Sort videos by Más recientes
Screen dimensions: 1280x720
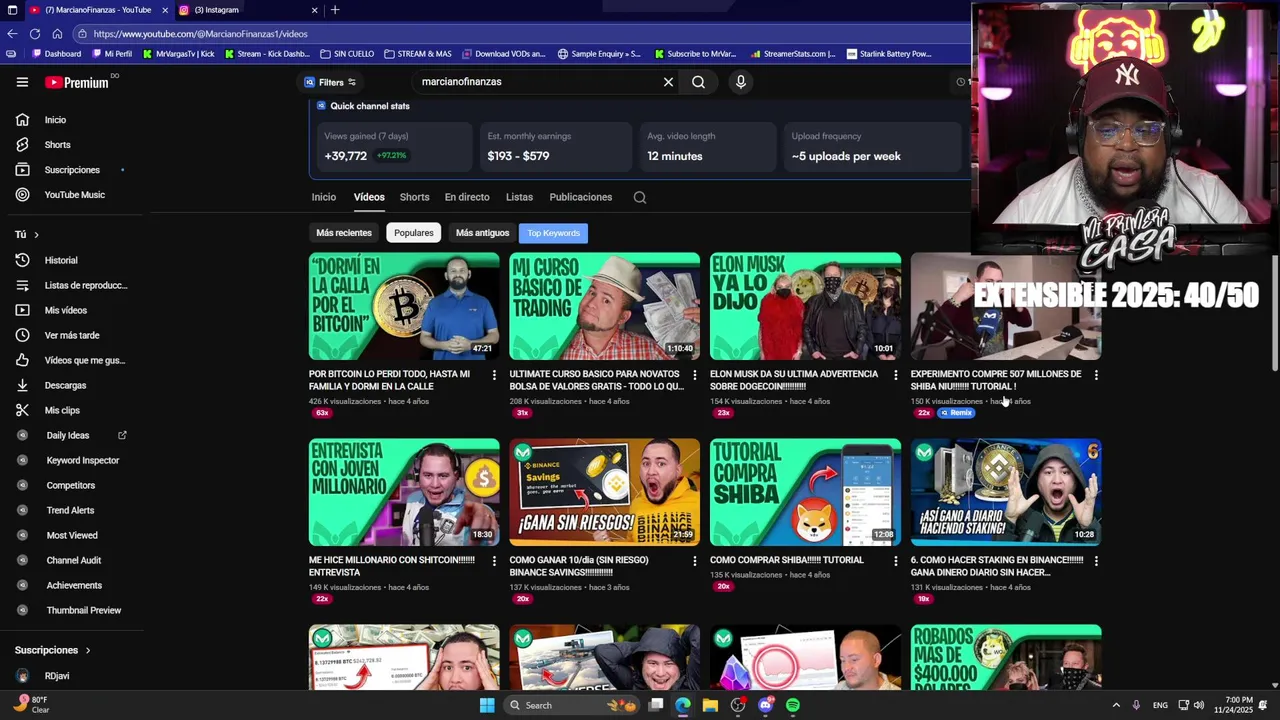344,233
